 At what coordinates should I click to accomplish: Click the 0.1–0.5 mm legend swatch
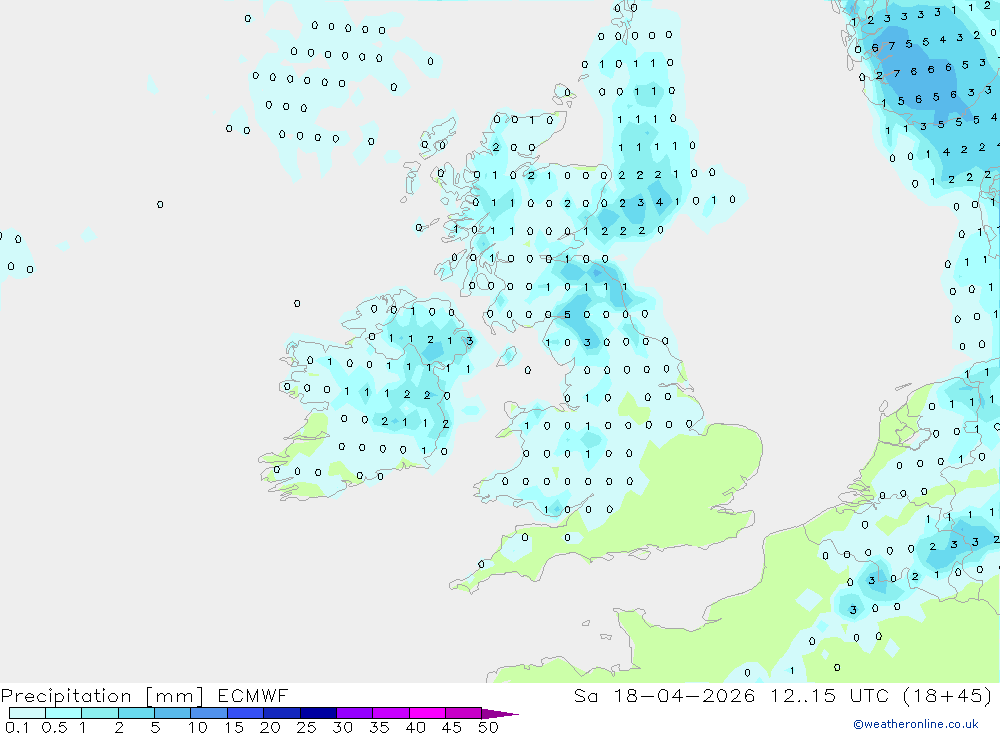[x=27, y=713]
